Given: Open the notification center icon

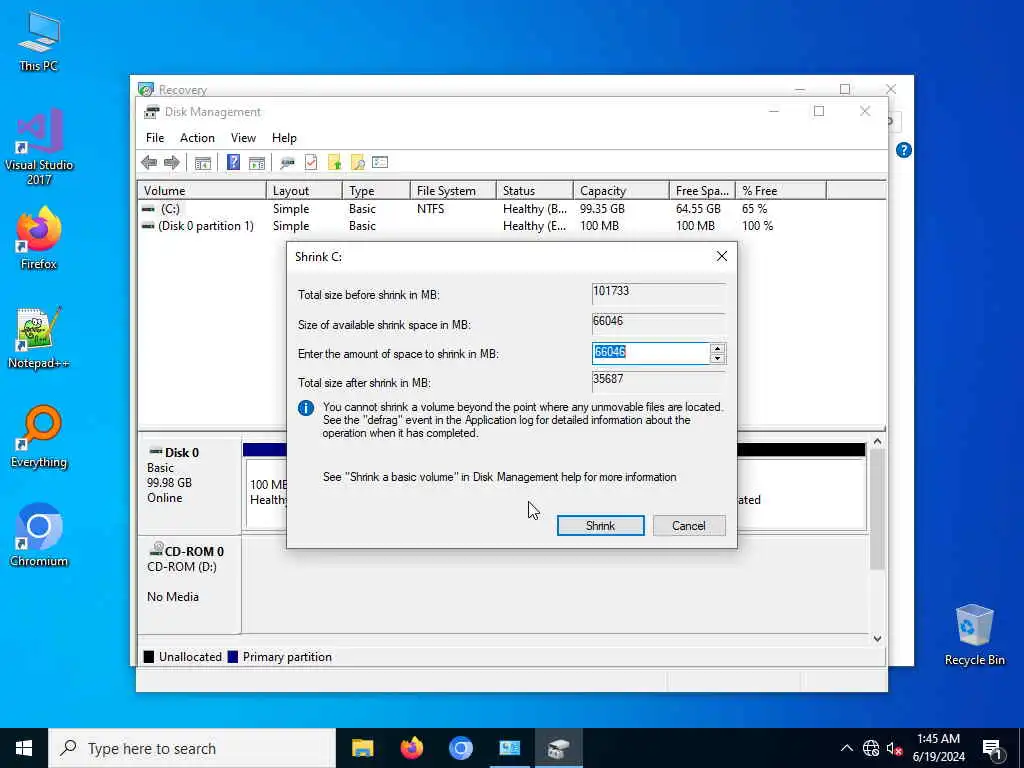Looking at the screenshot, I should click(x=992, y=748).
